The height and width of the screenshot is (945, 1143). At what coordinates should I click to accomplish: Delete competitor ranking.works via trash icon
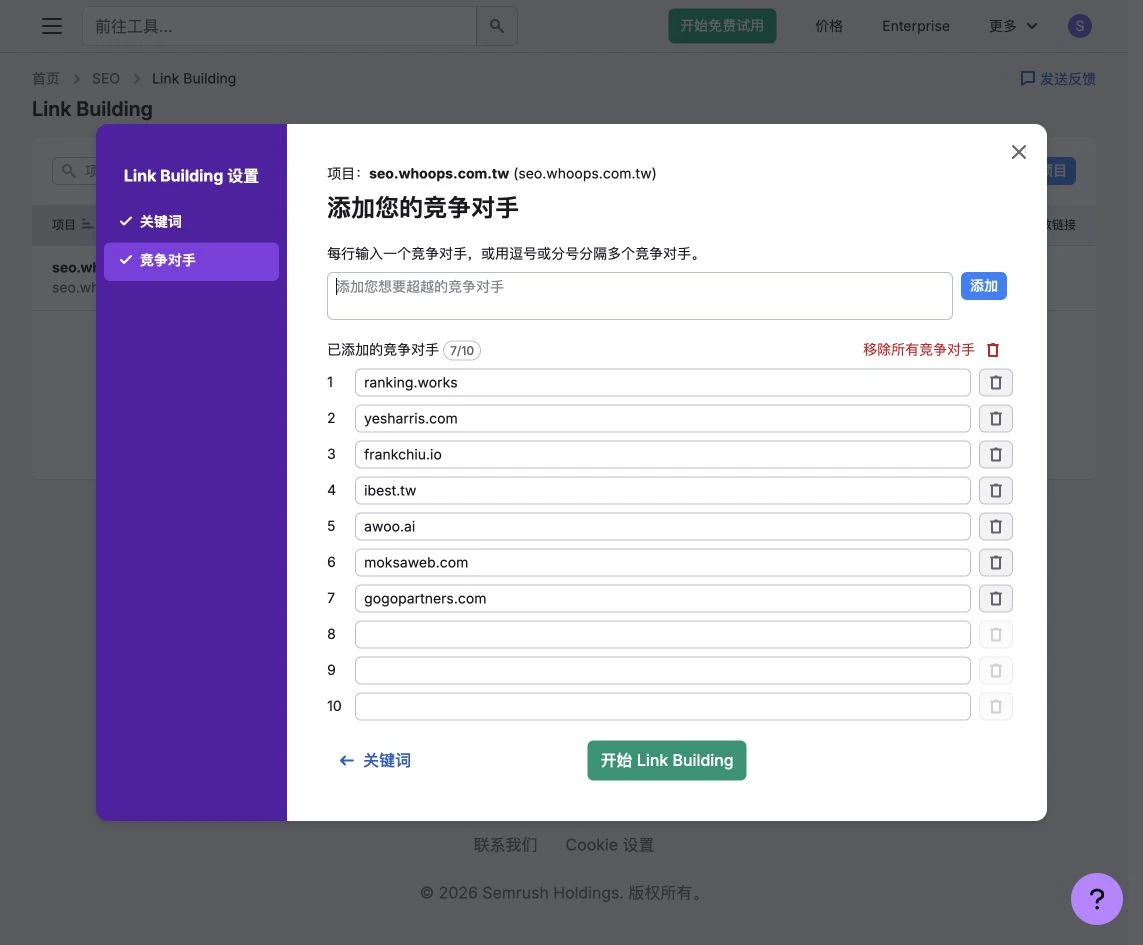tap(995, 383)
